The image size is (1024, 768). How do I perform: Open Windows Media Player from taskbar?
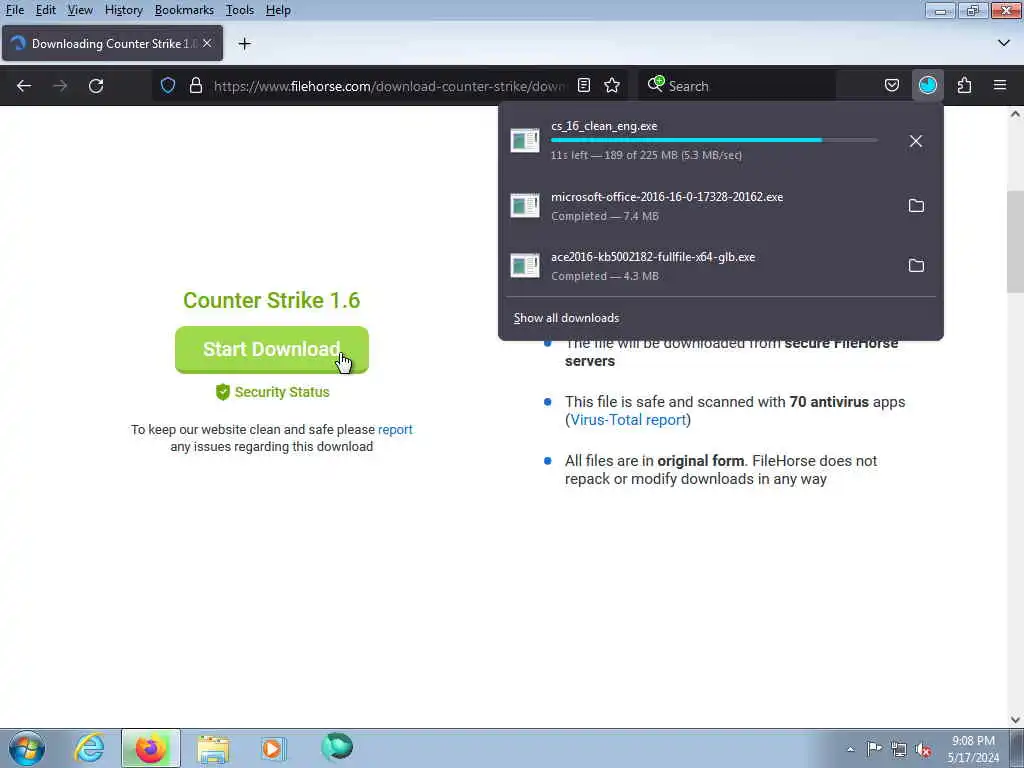tap(273, 748)
